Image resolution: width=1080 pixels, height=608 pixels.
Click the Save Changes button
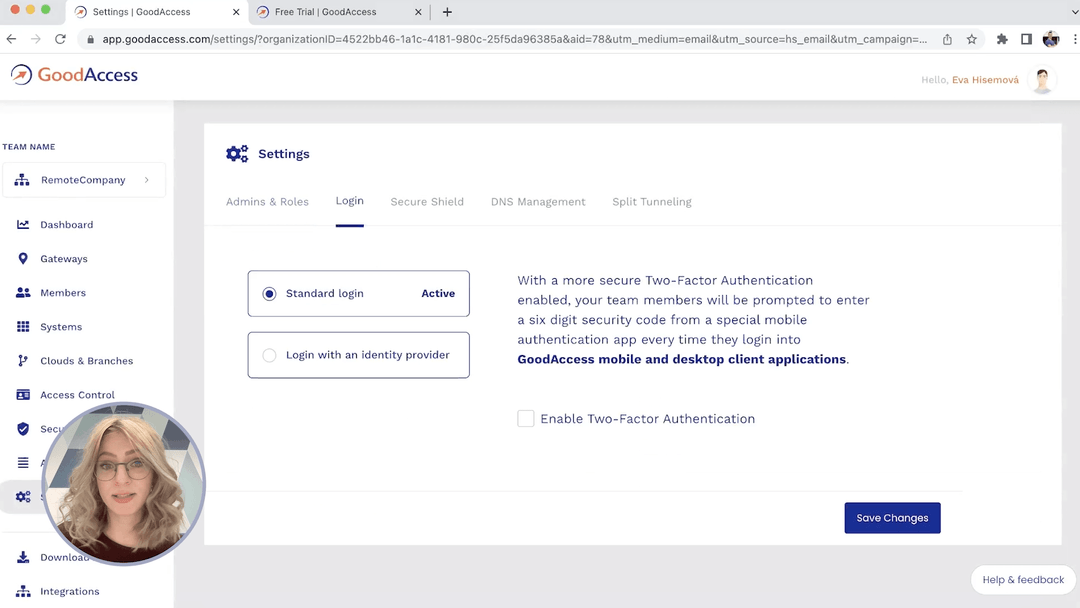pos(891,517)
